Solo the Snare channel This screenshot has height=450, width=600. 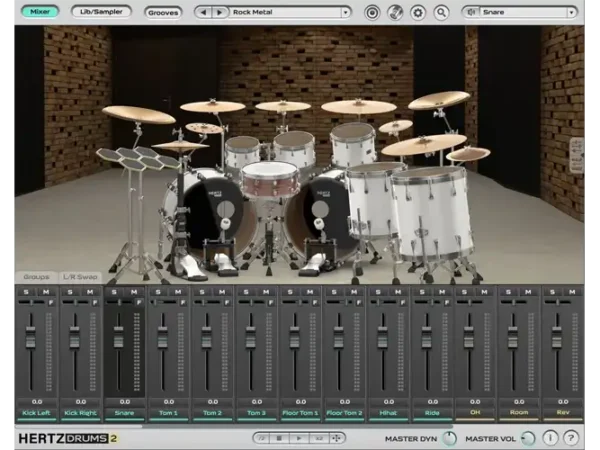(114, 292)
